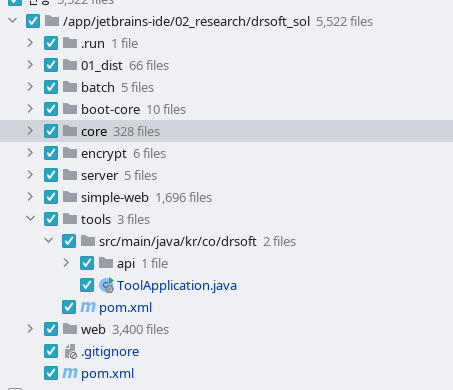
Task: Uncheck the core folder checkbox
Action: click(x=51, y=131)
